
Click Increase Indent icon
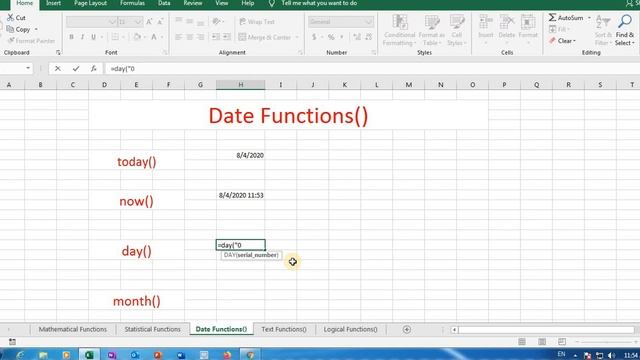coord(227,37)
